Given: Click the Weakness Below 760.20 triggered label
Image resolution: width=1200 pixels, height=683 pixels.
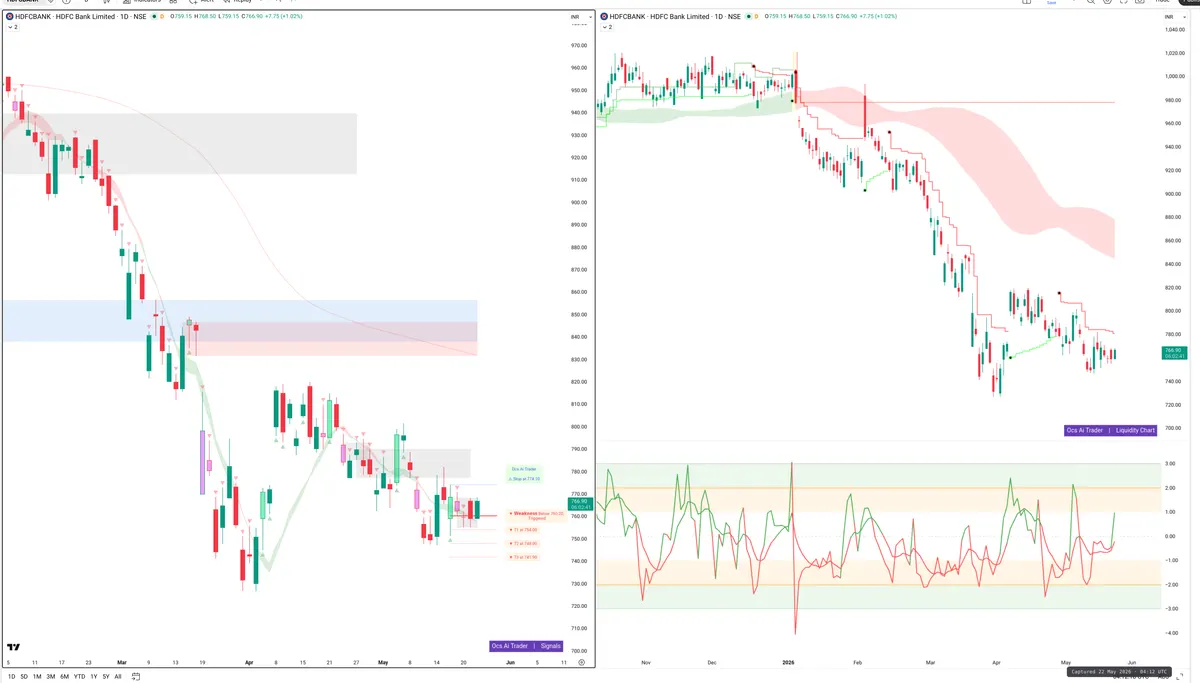Looking at the screenshot, I should coord(537,516).
